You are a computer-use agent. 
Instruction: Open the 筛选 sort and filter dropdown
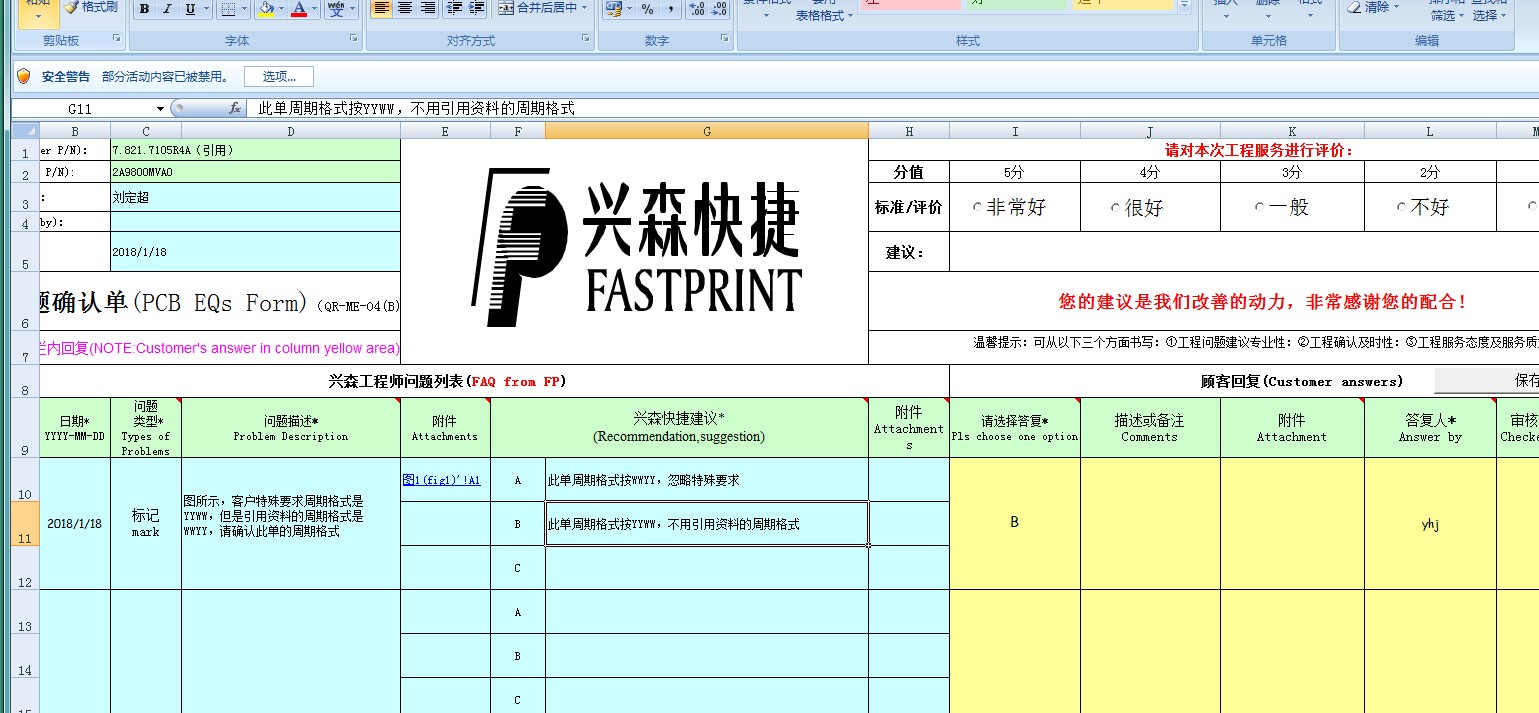point(1447,15)
